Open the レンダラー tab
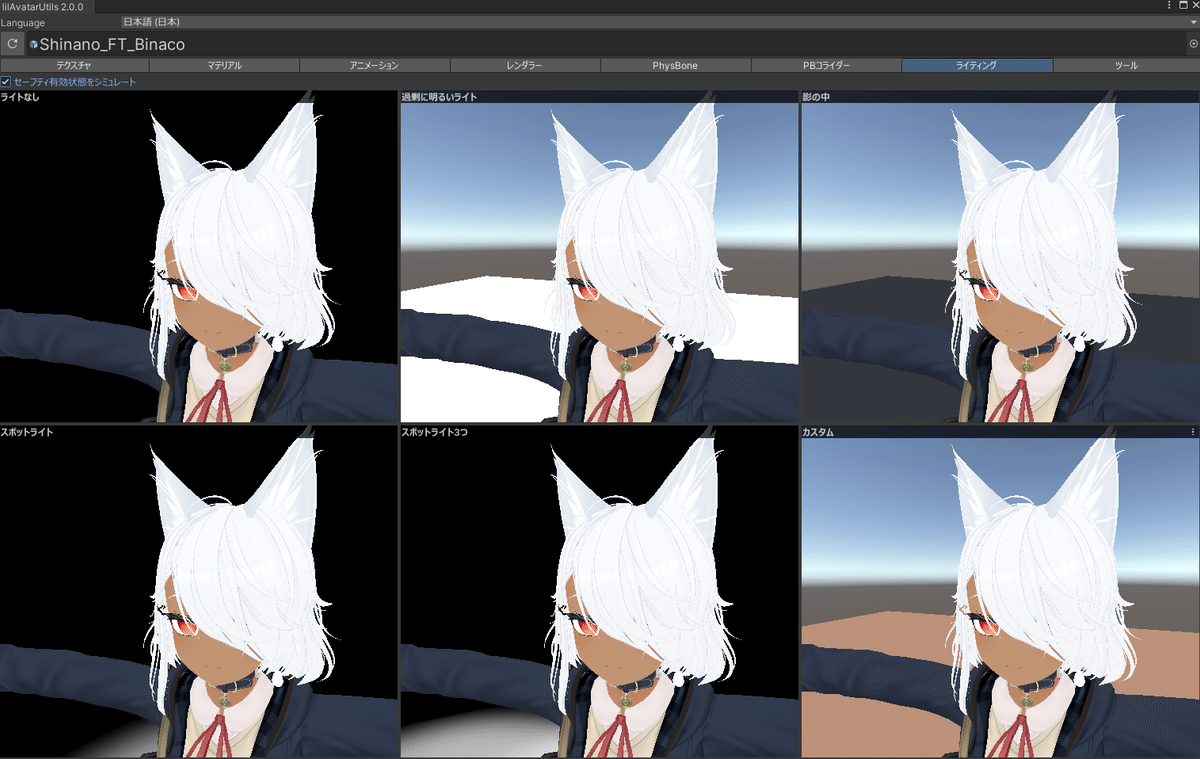 (x=524, y=65)
